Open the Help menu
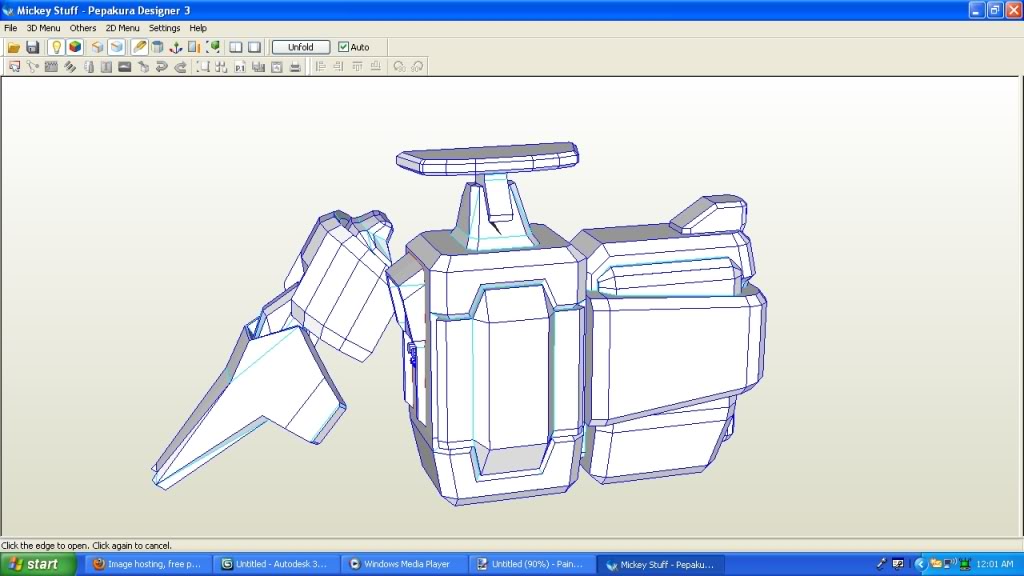Viewport: 1024px width, 576px height. [198, 28]
